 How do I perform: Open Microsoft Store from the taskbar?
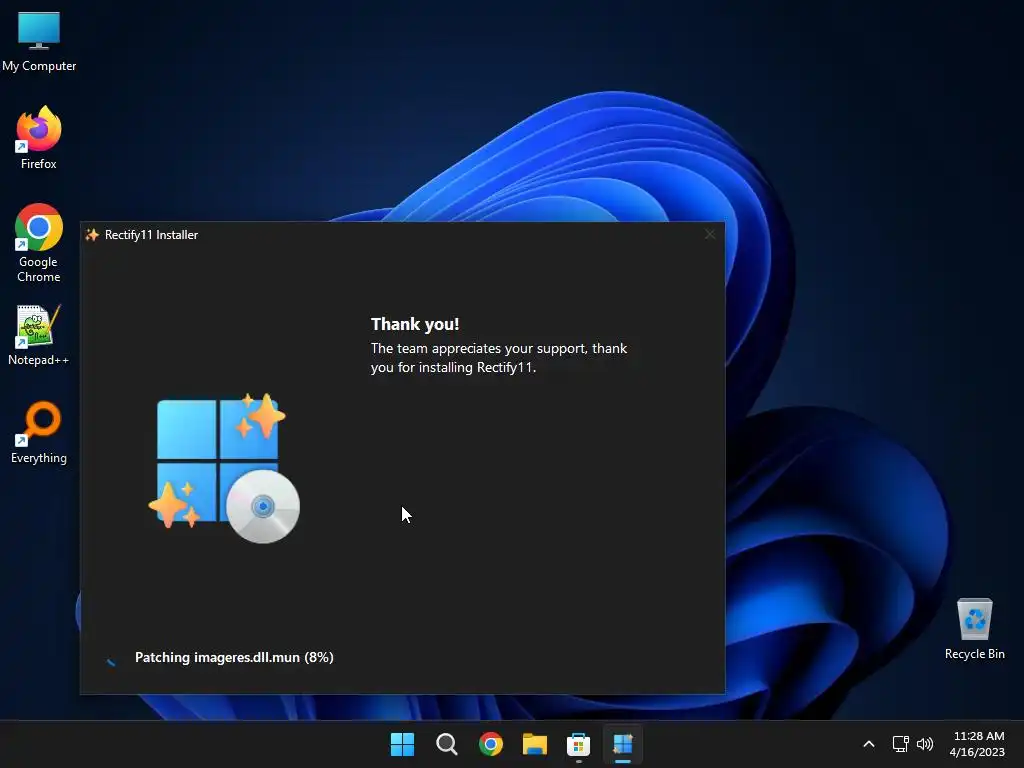[579, 744]
